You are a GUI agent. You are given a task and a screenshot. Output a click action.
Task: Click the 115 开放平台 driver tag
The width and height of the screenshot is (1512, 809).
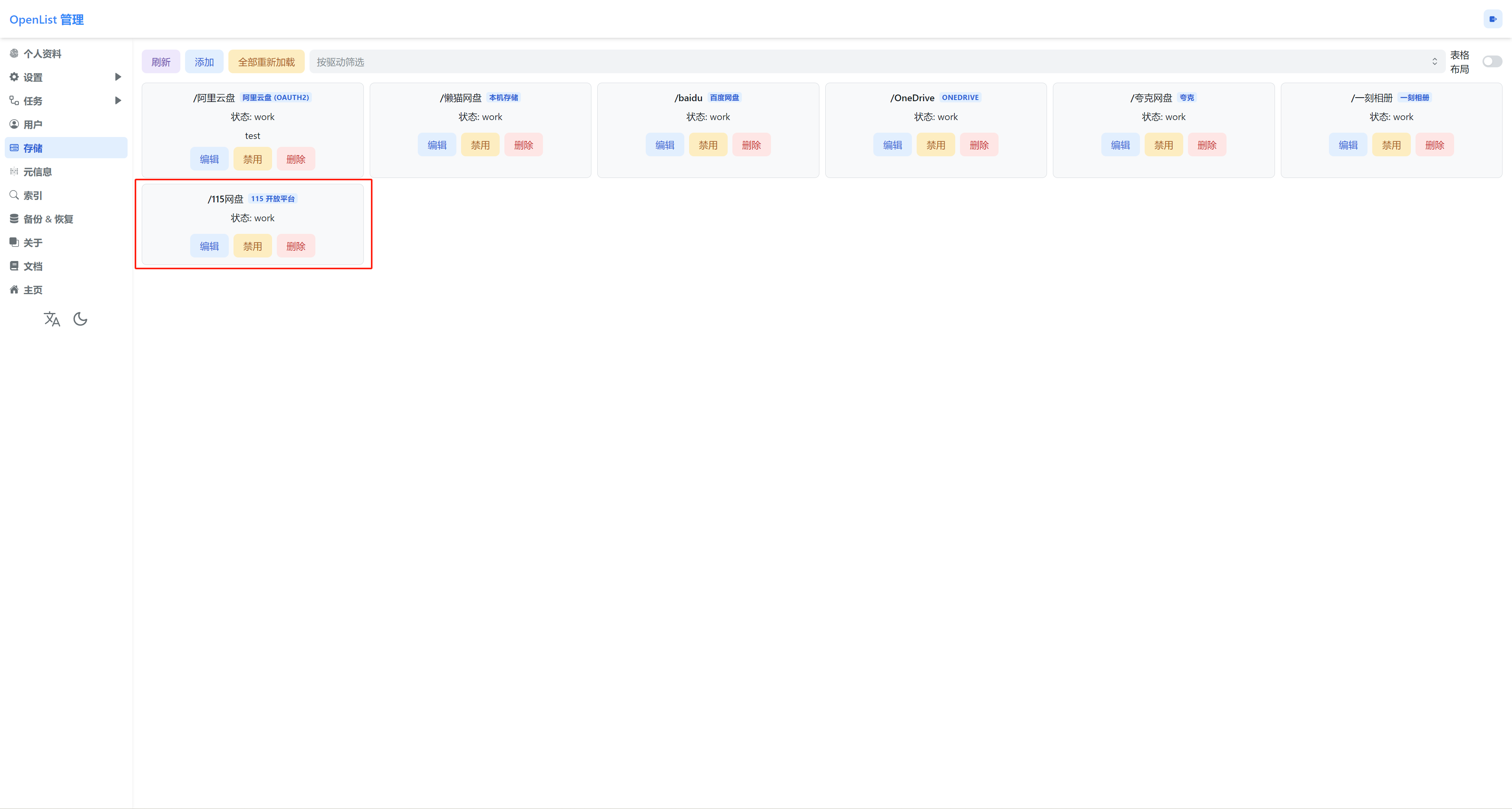273,198
